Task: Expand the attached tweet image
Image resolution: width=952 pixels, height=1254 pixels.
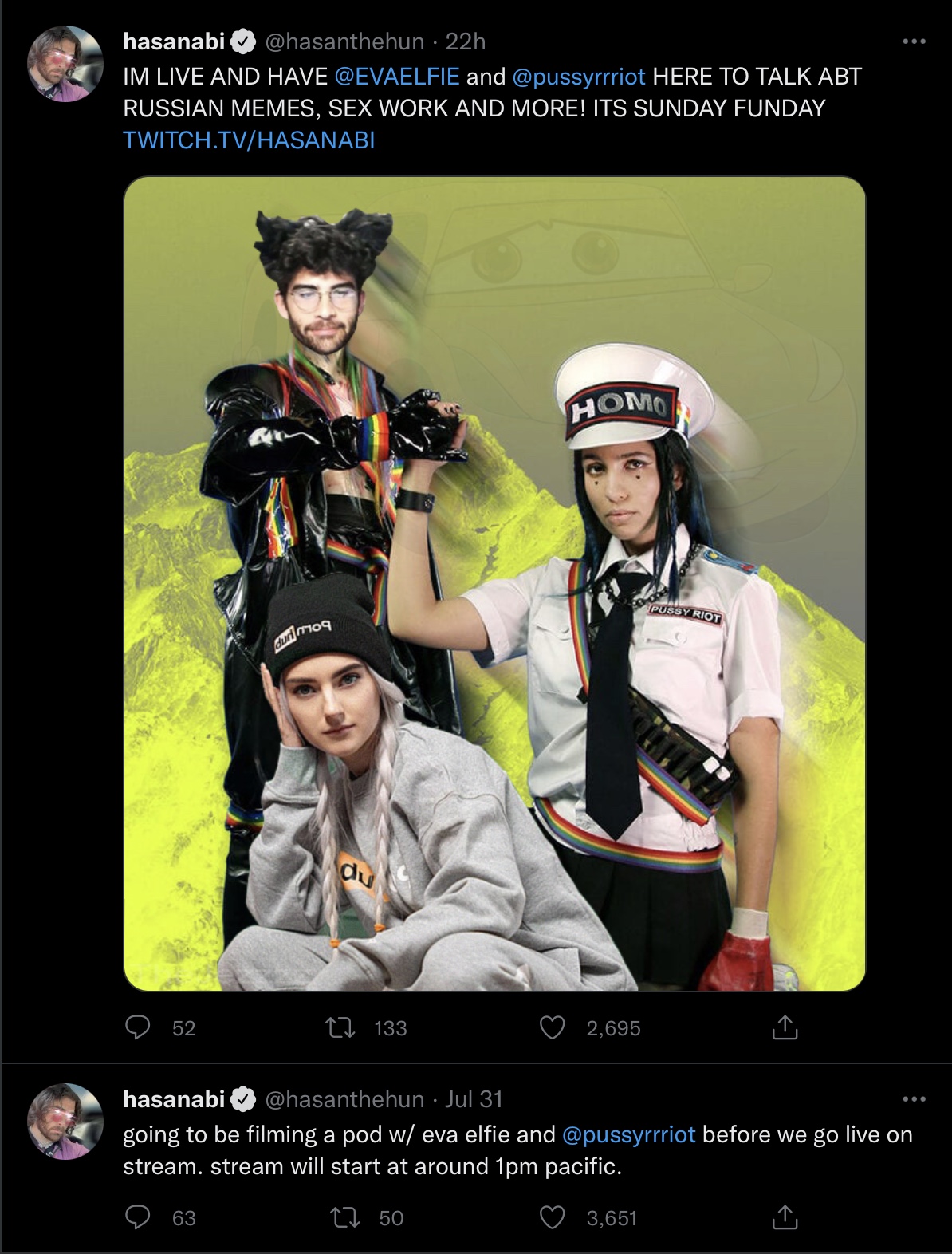Action: tap(494, 583)
